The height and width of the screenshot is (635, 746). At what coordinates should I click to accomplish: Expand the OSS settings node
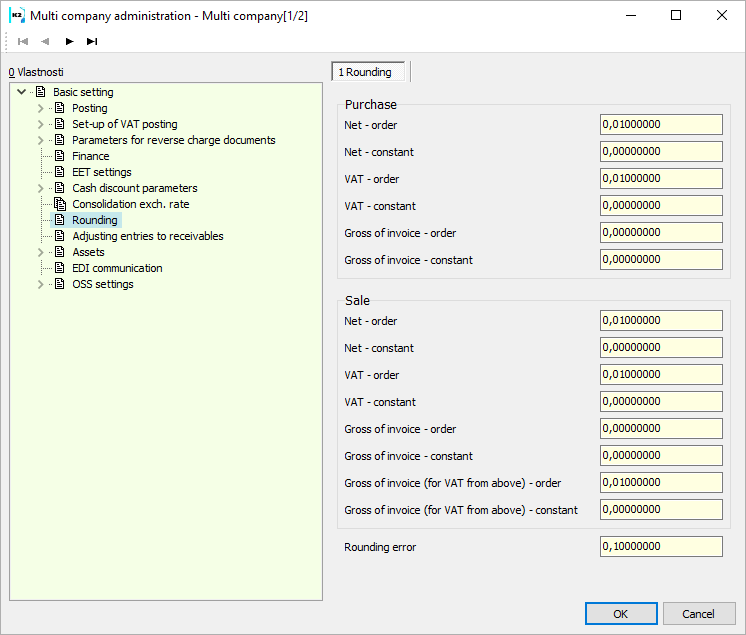(x=41, y=284)
